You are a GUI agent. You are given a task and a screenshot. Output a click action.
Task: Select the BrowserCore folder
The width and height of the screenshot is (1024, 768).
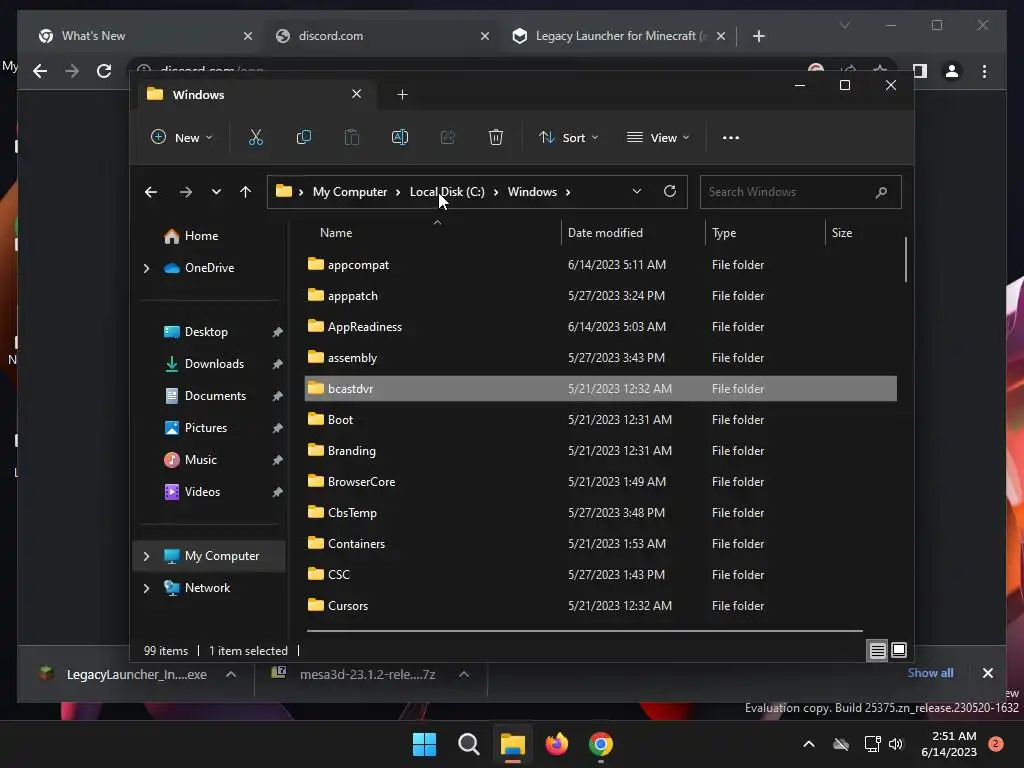tap(601, 481)
